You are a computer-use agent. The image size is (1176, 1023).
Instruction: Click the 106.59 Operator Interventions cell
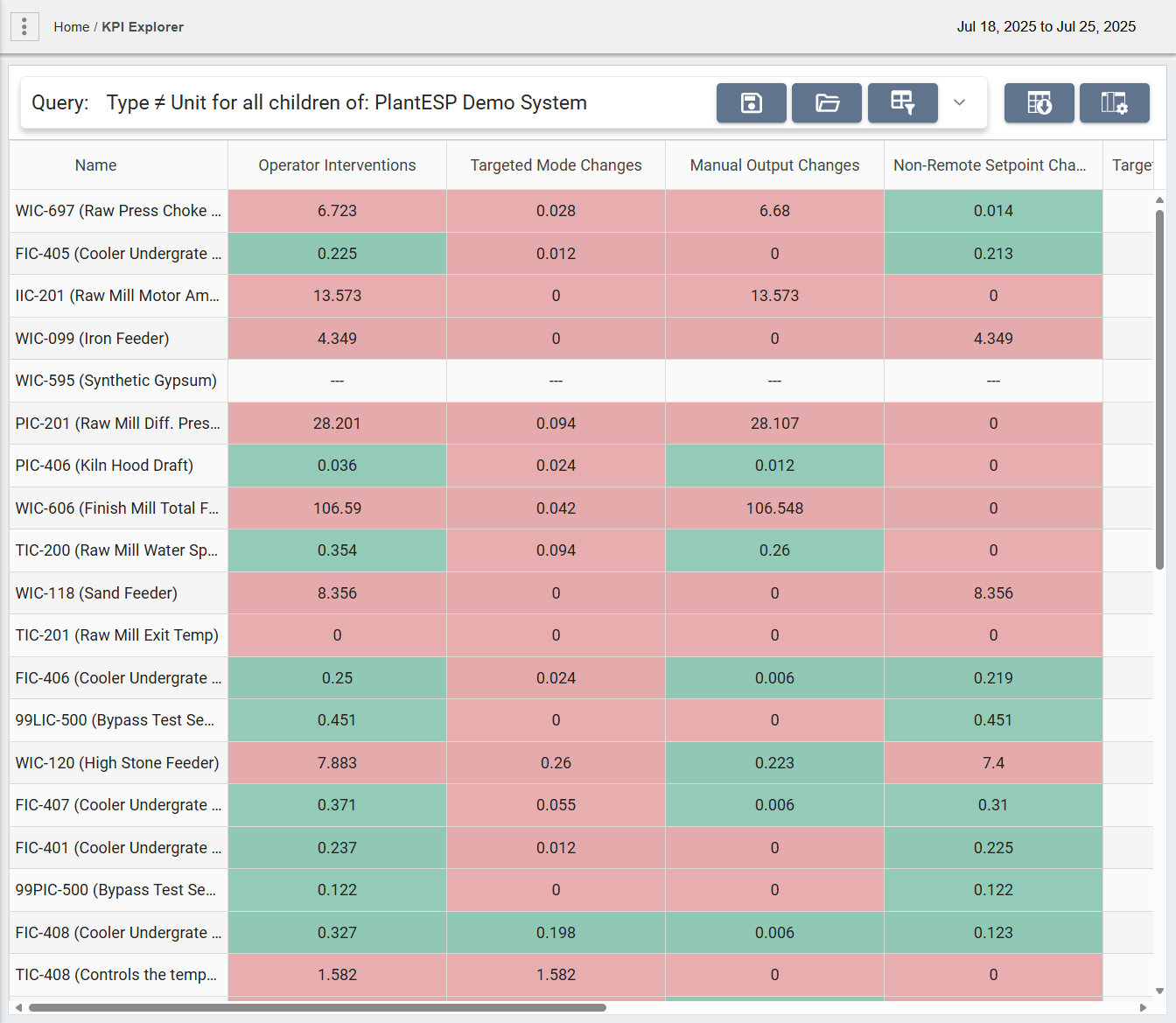pos(338,508)
